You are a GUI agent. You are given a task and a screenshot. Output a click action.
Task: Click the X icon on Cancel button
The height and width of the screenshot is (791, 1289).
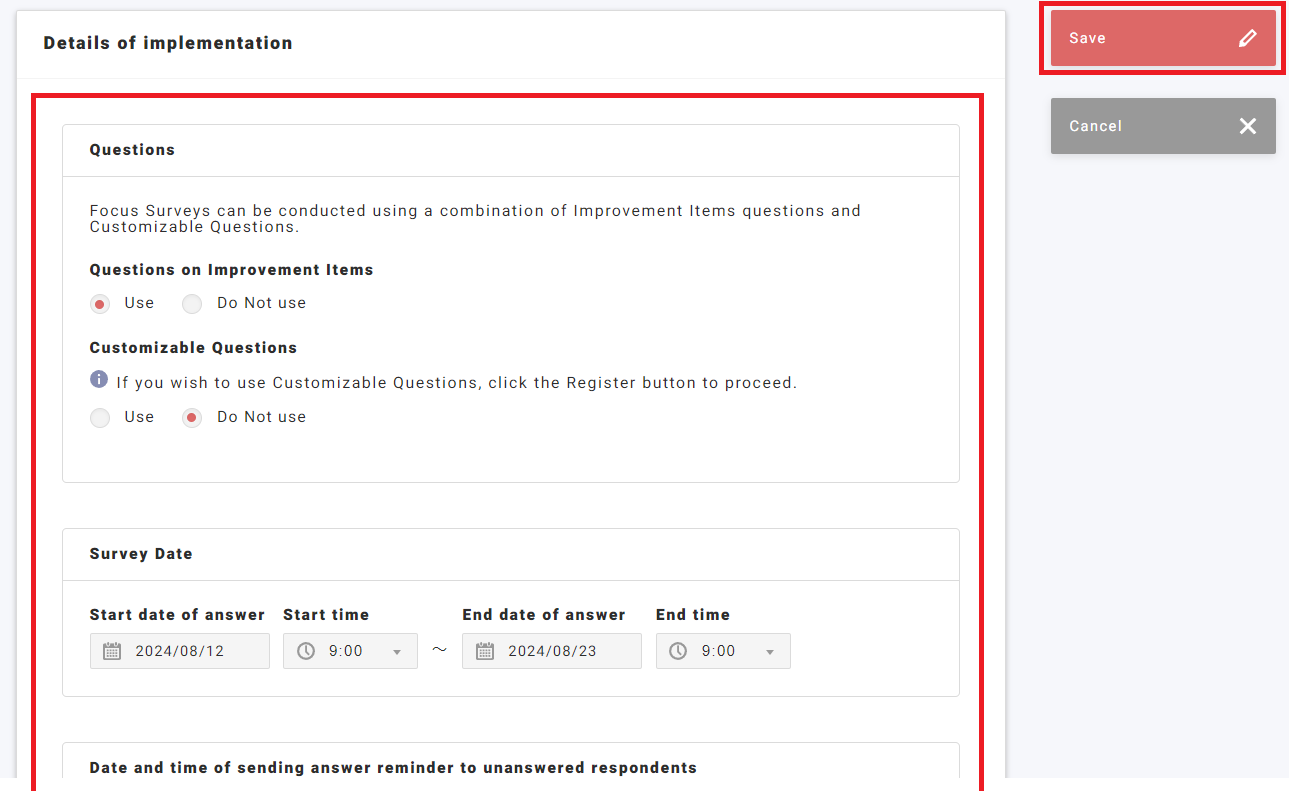pos(1247,126)
